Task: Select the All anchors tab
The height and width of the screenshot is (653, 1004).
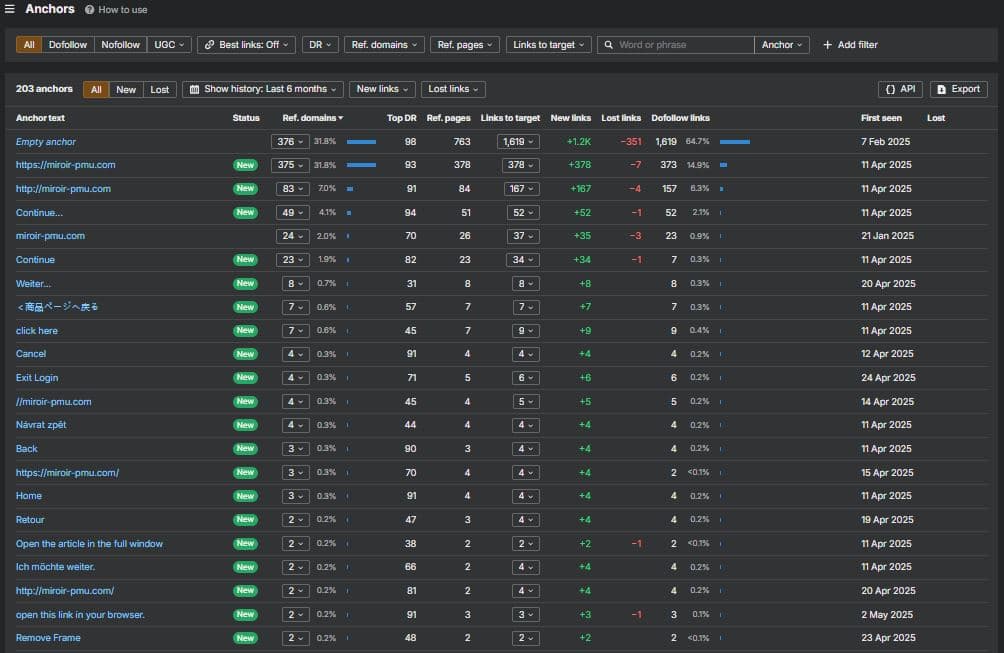Action: (x=96, y=90)
